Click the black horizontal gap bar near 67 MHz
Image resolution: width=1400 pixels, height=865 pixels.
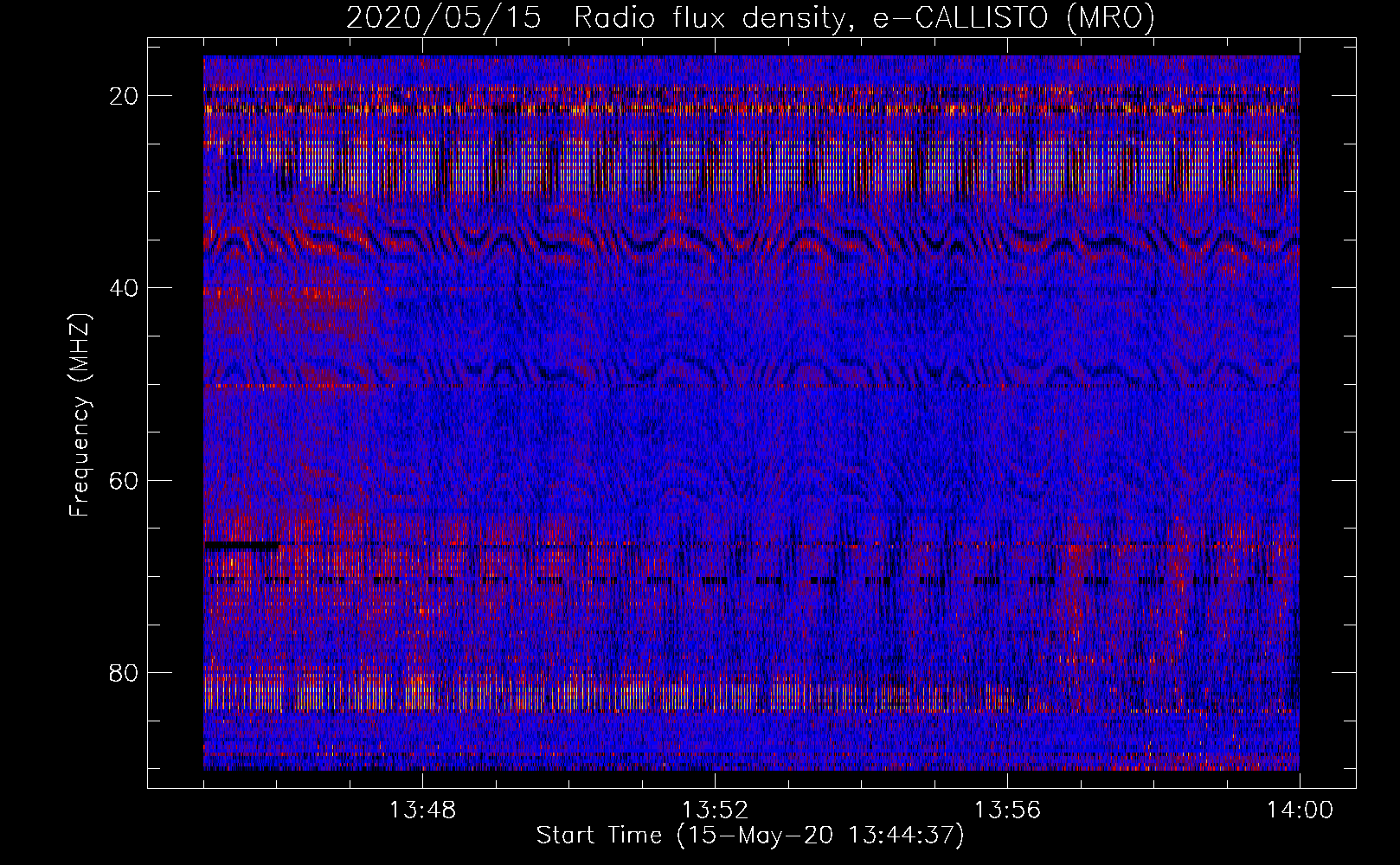(241, 546)
